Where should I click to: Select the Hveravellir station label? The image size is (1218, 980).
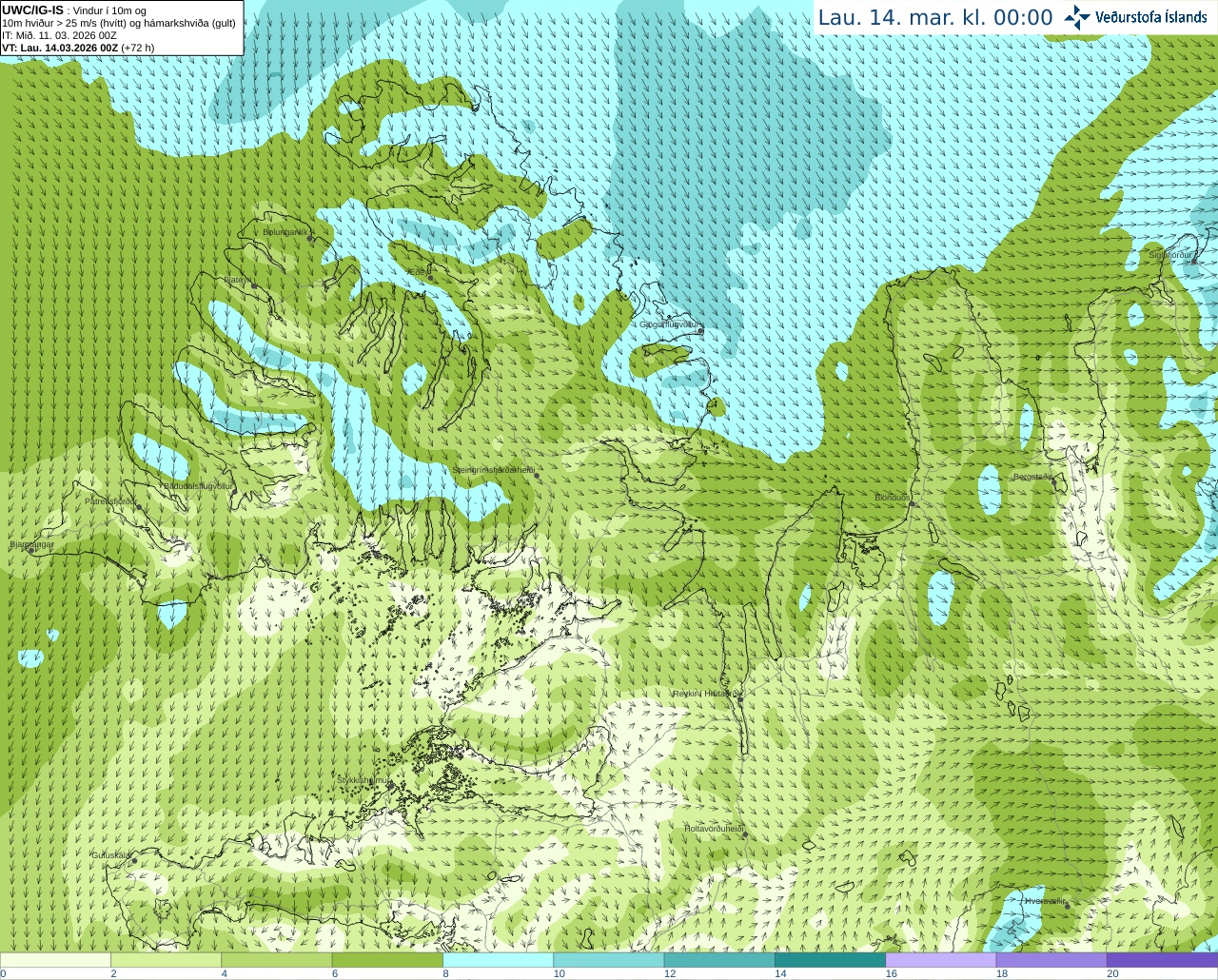pyautogui.click(x=1045, y=900)
